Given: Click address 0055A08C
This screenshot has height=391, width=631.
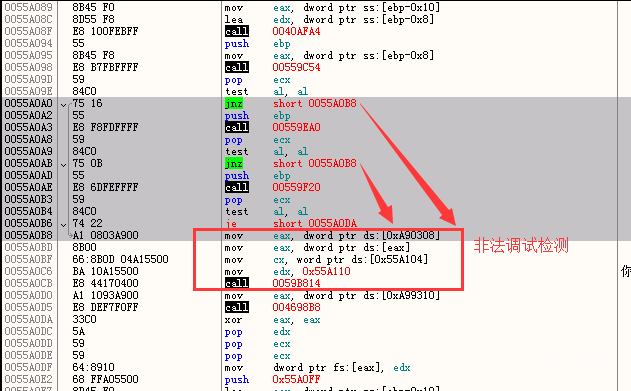Looking at the screenshot, I should pos(29,19).
